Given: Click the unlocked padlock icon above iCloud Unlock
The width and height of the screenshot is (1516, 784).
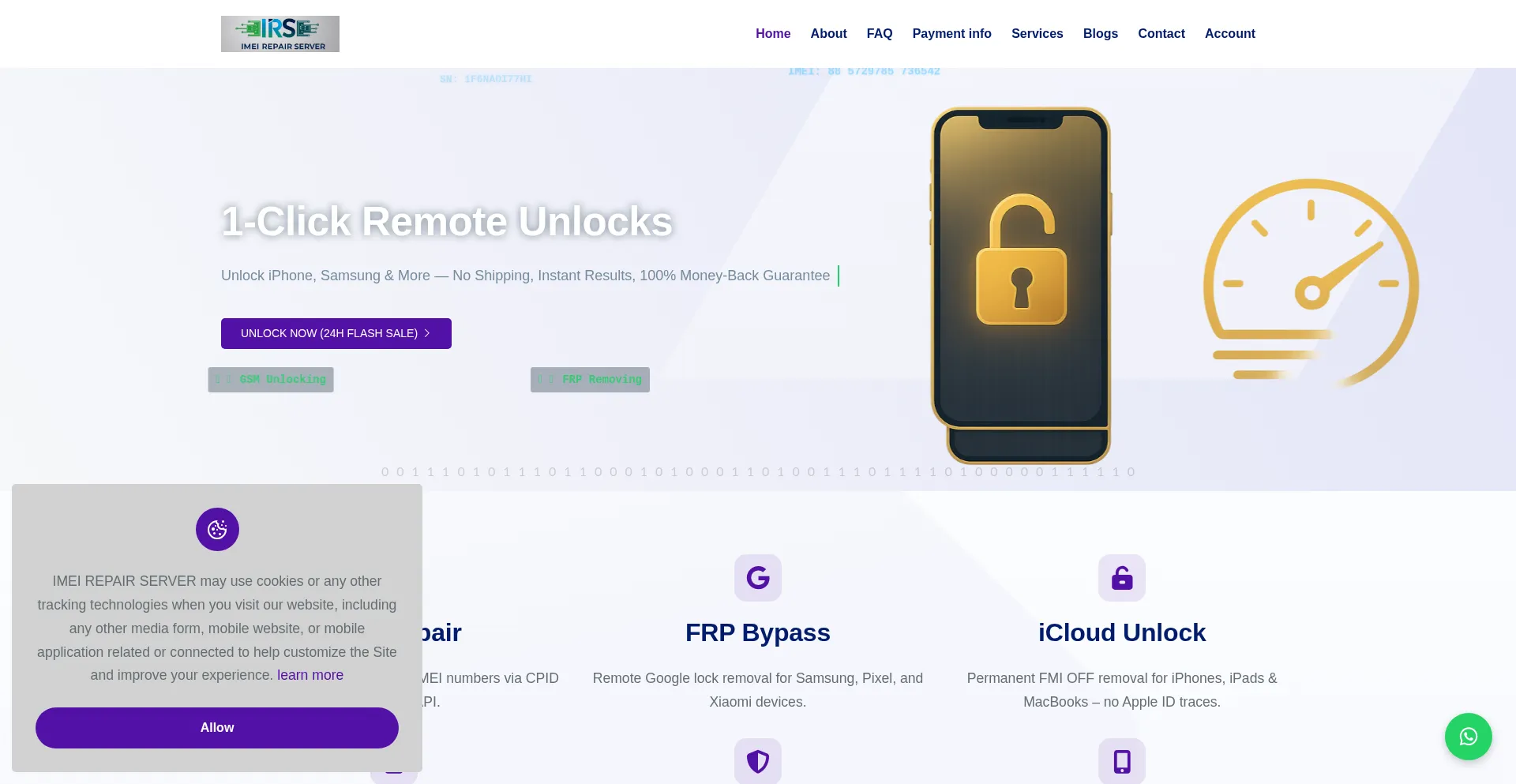Looking at the screenshot, I should pos(1121,578).
